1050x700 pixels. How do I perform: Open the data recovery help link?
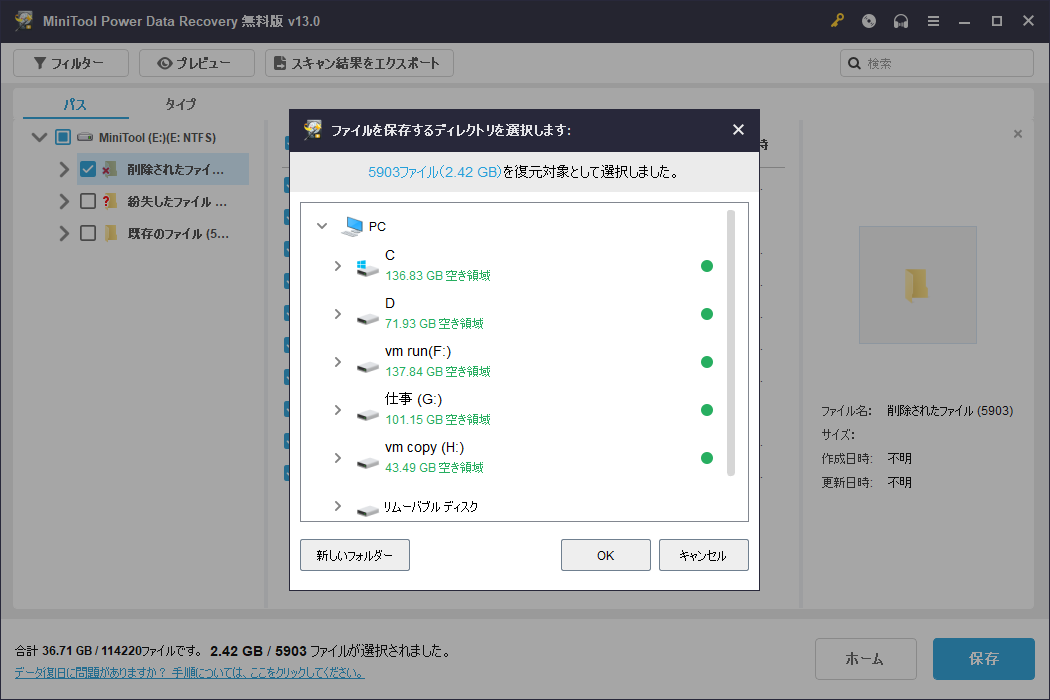[190, 672]
